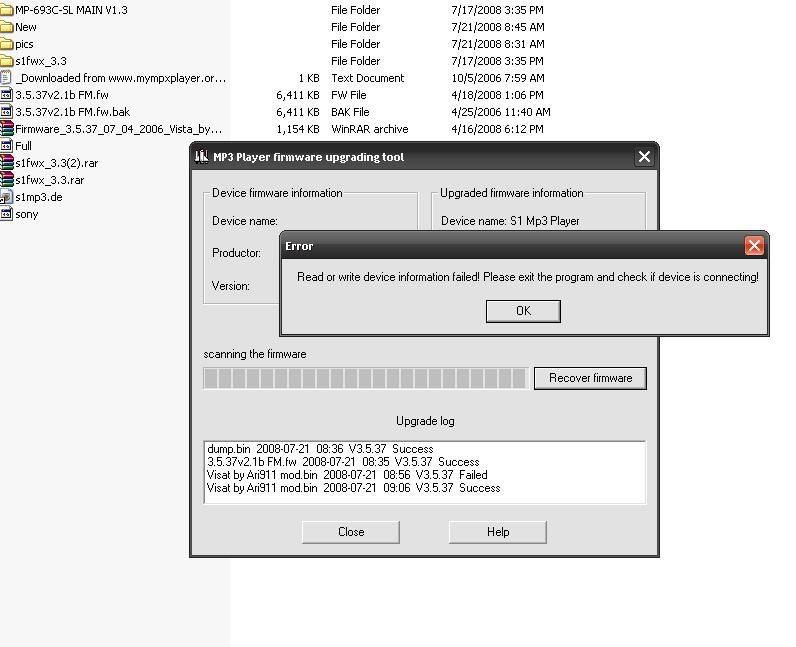Select the New folder icon
This screenshot has height=647, width=796.
click(7, 27)
